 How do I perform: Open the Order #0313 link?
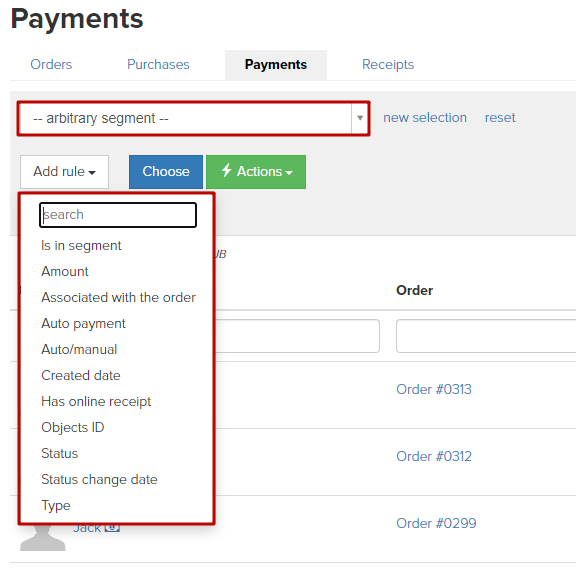(x=434, y=389)
